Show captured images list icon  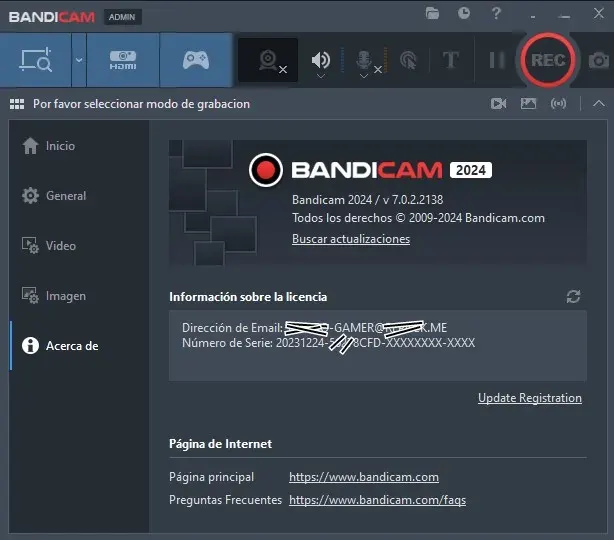click(528, 103)
